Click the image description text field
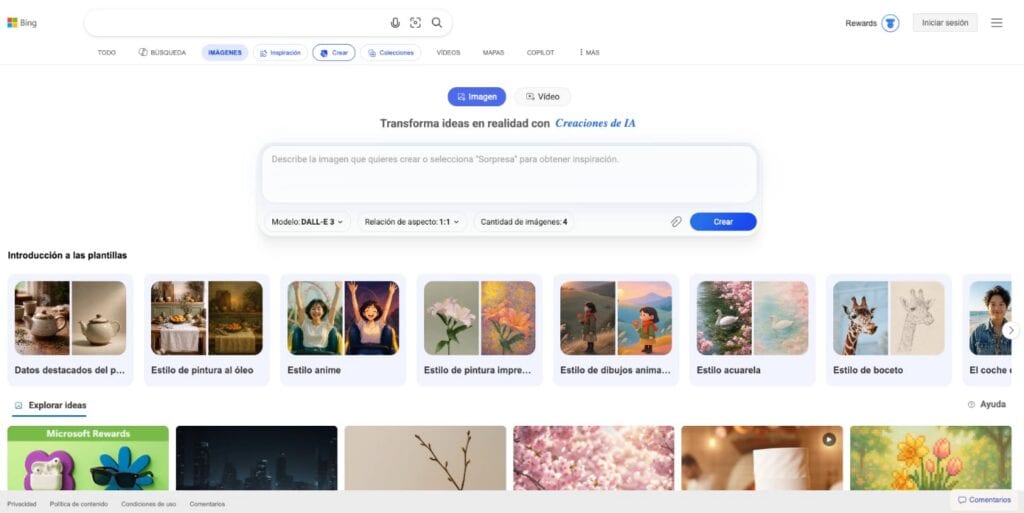The image size is (1024, 513). 508,173
